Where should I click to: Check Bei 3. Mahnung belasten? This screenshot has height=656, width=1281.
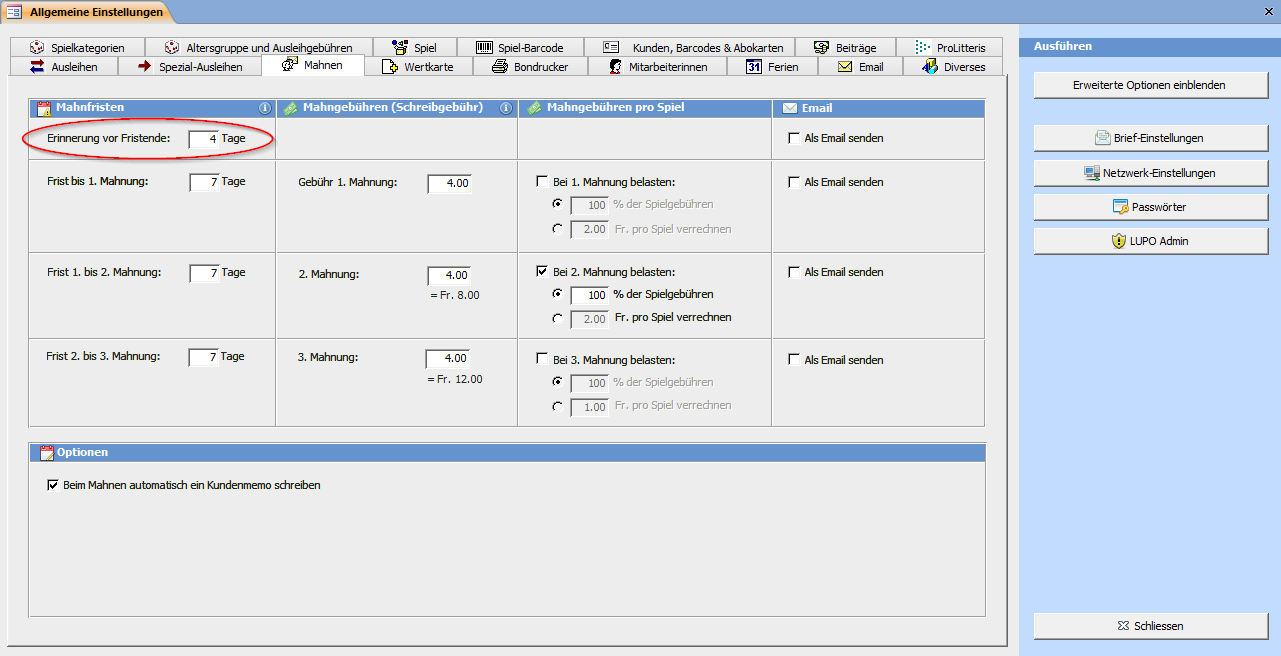tap(542, 359)
